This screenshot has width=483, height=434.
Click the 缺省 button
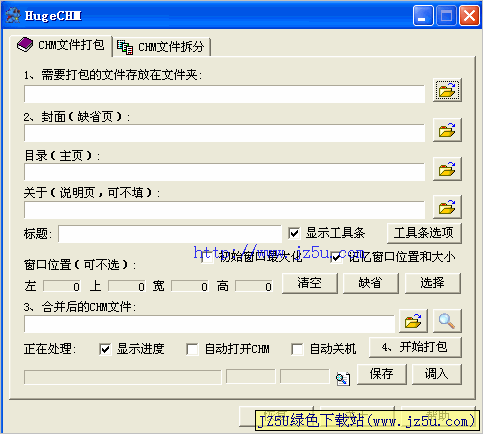pyautogui.click(x=370, y=283)
